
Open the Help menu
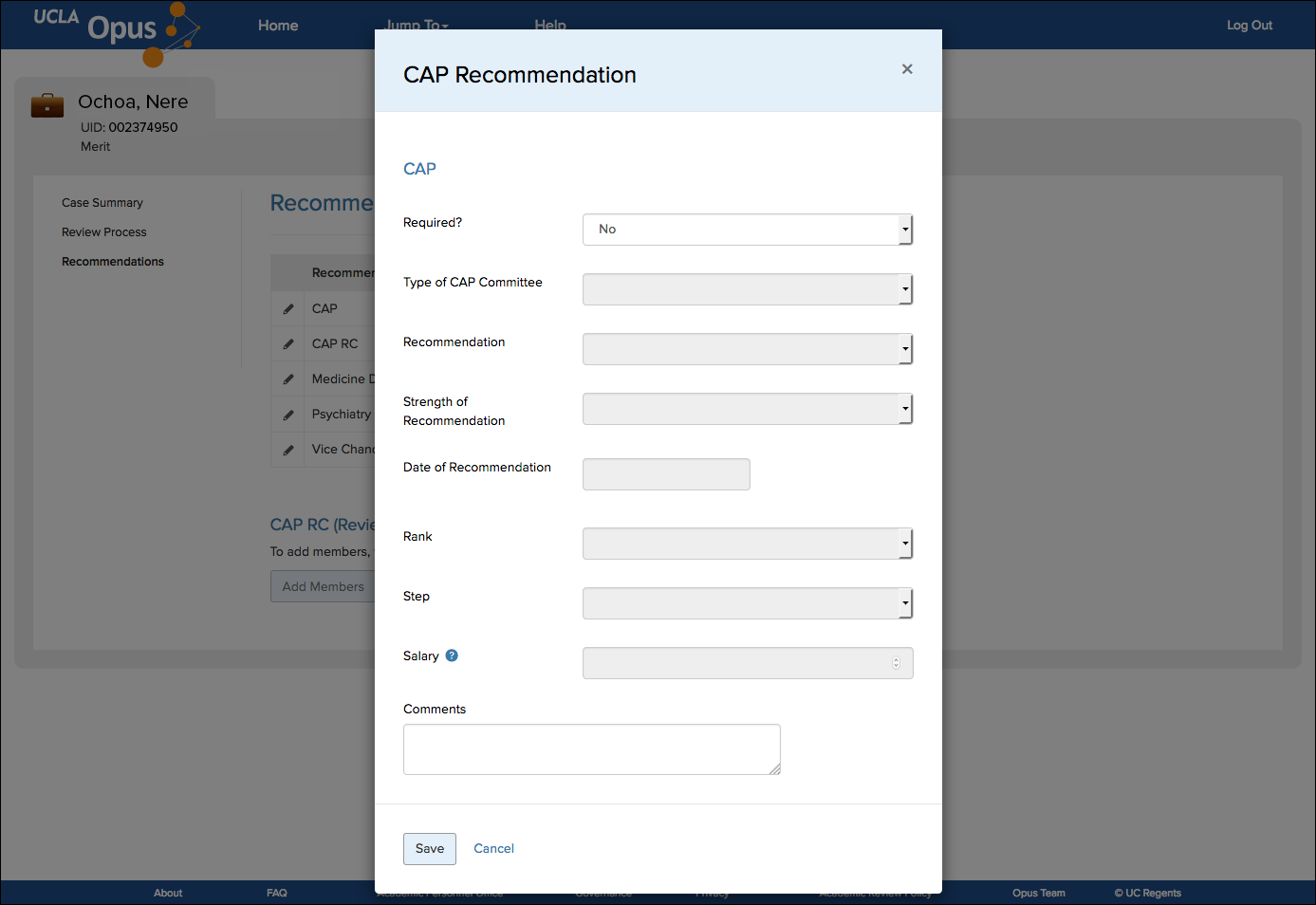pos(550,25)
